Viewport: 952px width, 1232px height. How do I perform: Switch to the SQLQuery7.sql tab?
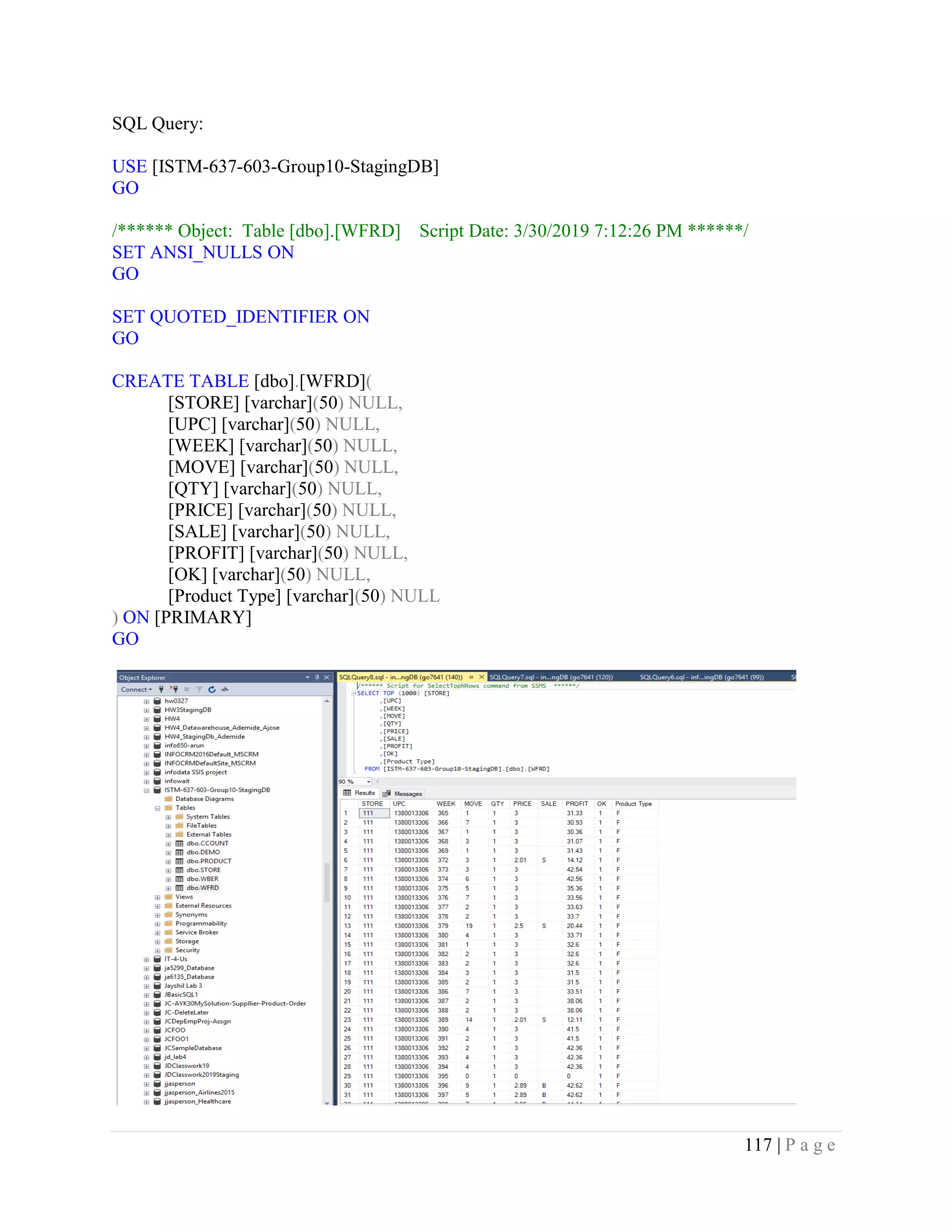pyautogui.click(x=551, y=677)
